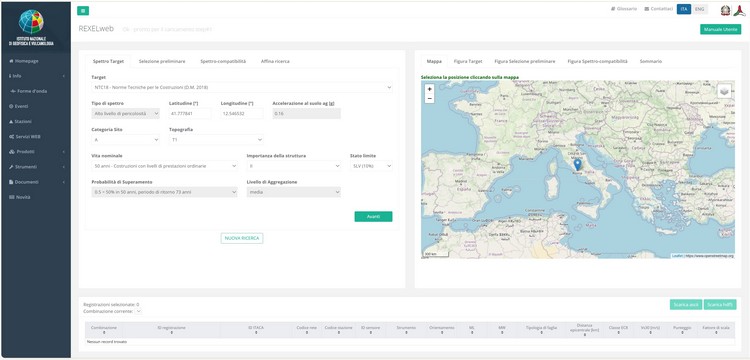Click the Accelerazione al suolo ag field
This screenshot has width=750, height=360.
(x=306, y=113)
